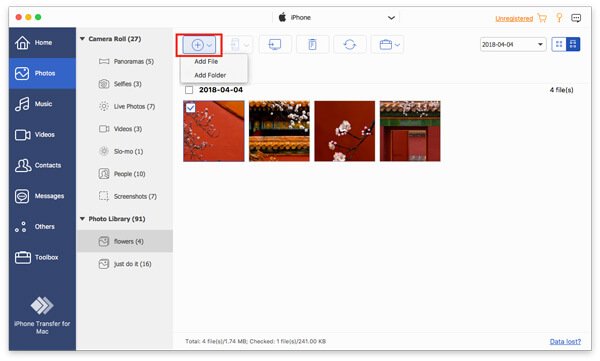This screenshot has height=361, width=600.
Task: Click the Unregistered link
Action: click(x=514, y=19)
